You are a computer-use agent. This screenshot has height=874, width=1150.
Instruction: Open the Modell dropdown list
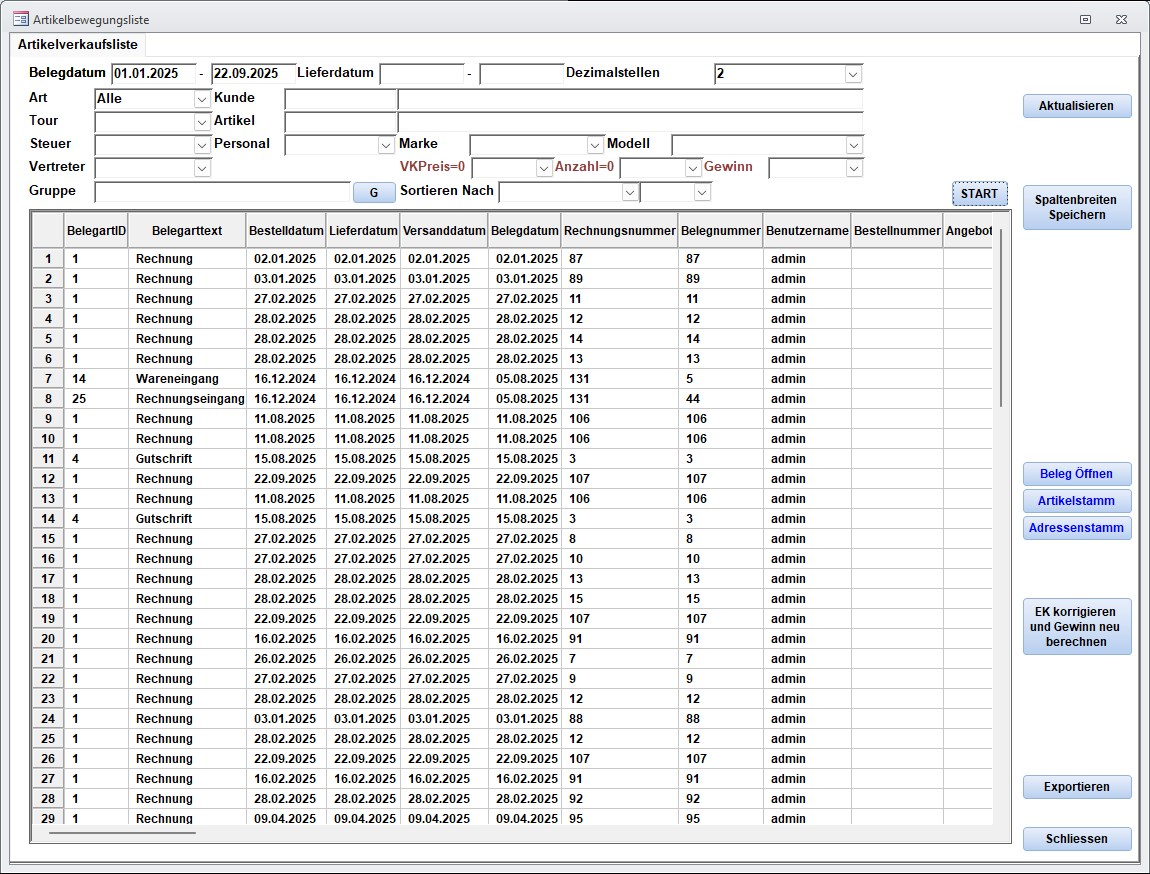853,145
